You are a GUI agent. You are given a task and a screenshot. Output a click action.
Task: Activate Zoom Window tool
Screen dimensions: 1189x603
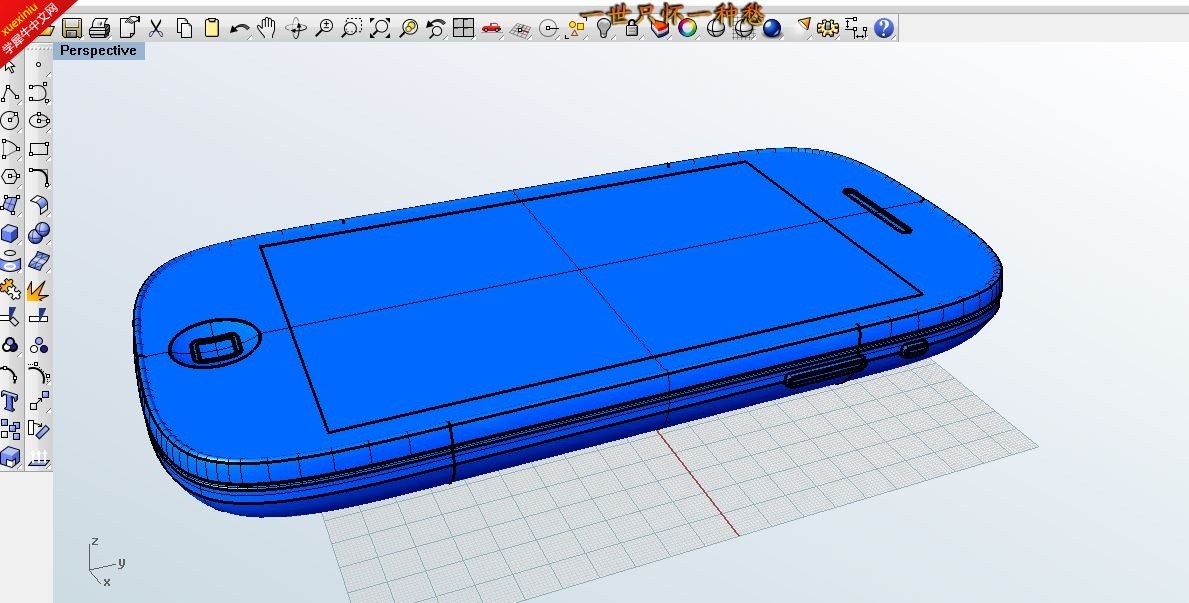point(351,29)
